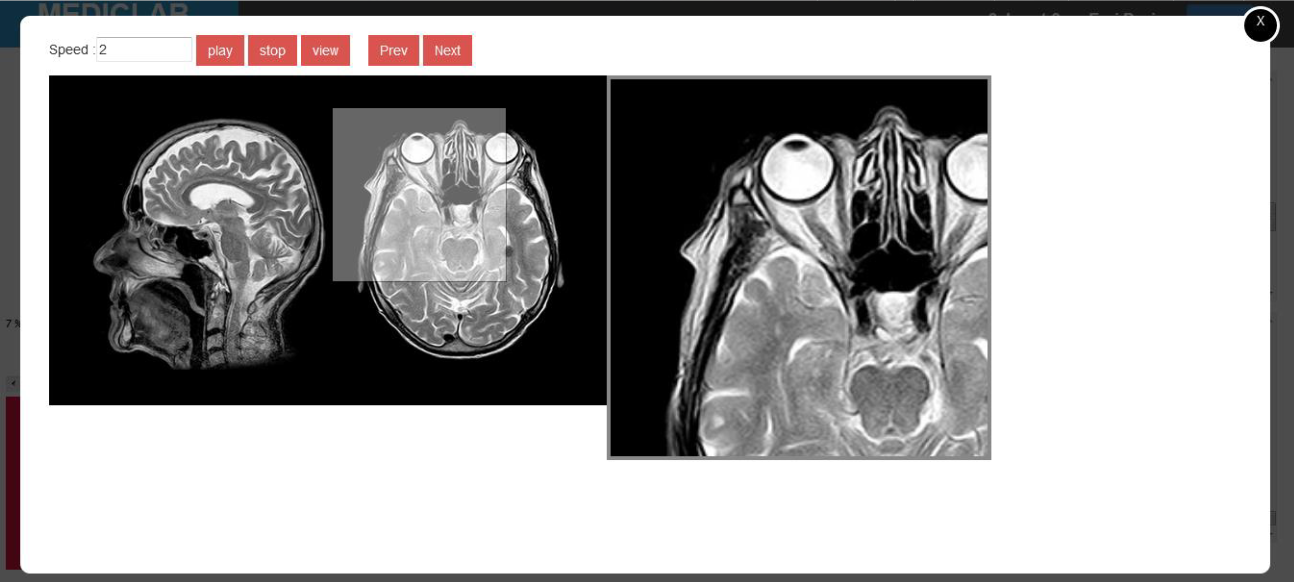Click the gray magnifier lens square
1294x582 pixels.
tap(419, 194)
